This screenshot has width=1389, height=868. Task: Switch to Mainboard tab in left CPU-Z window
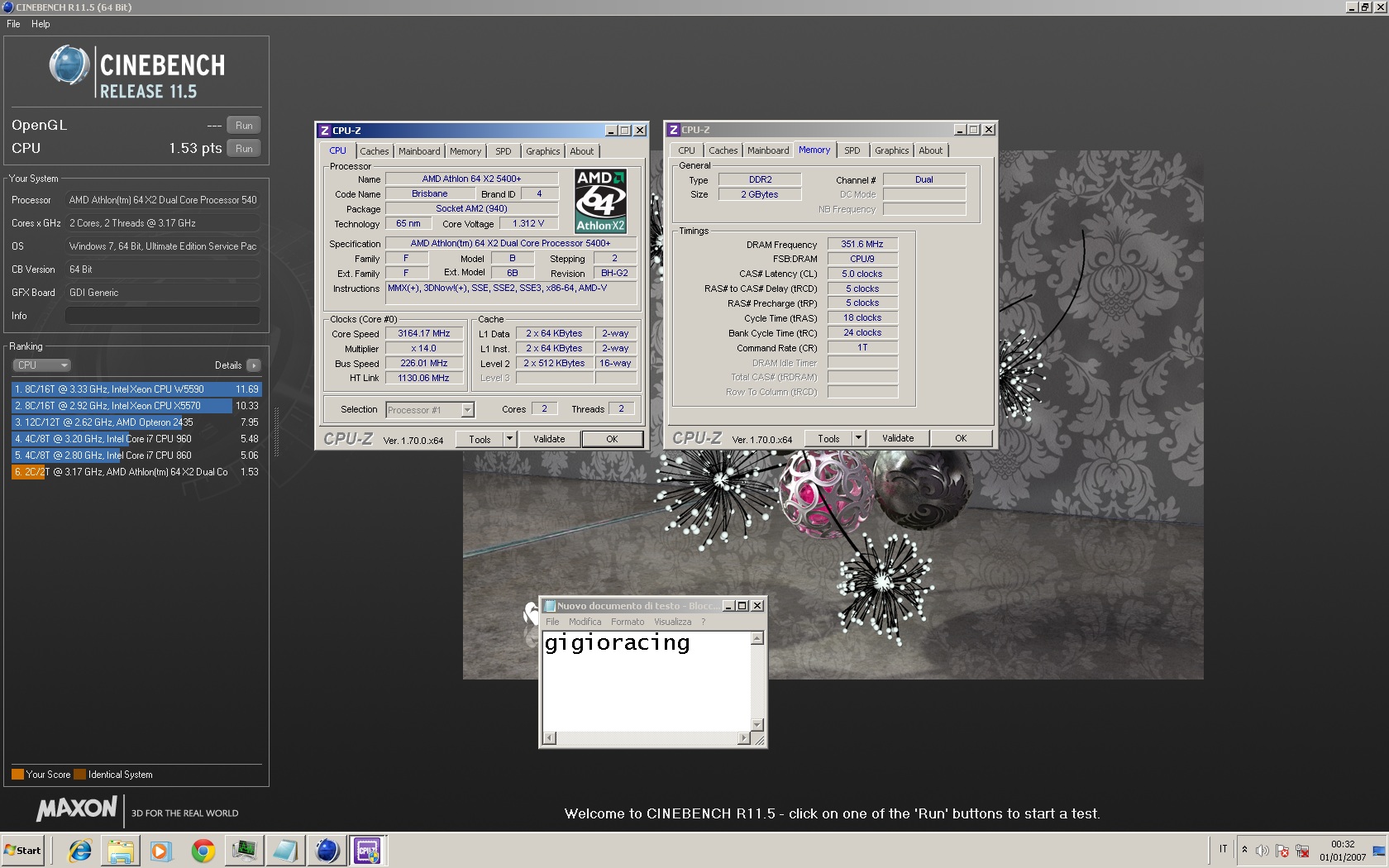[x=419, y=151]
